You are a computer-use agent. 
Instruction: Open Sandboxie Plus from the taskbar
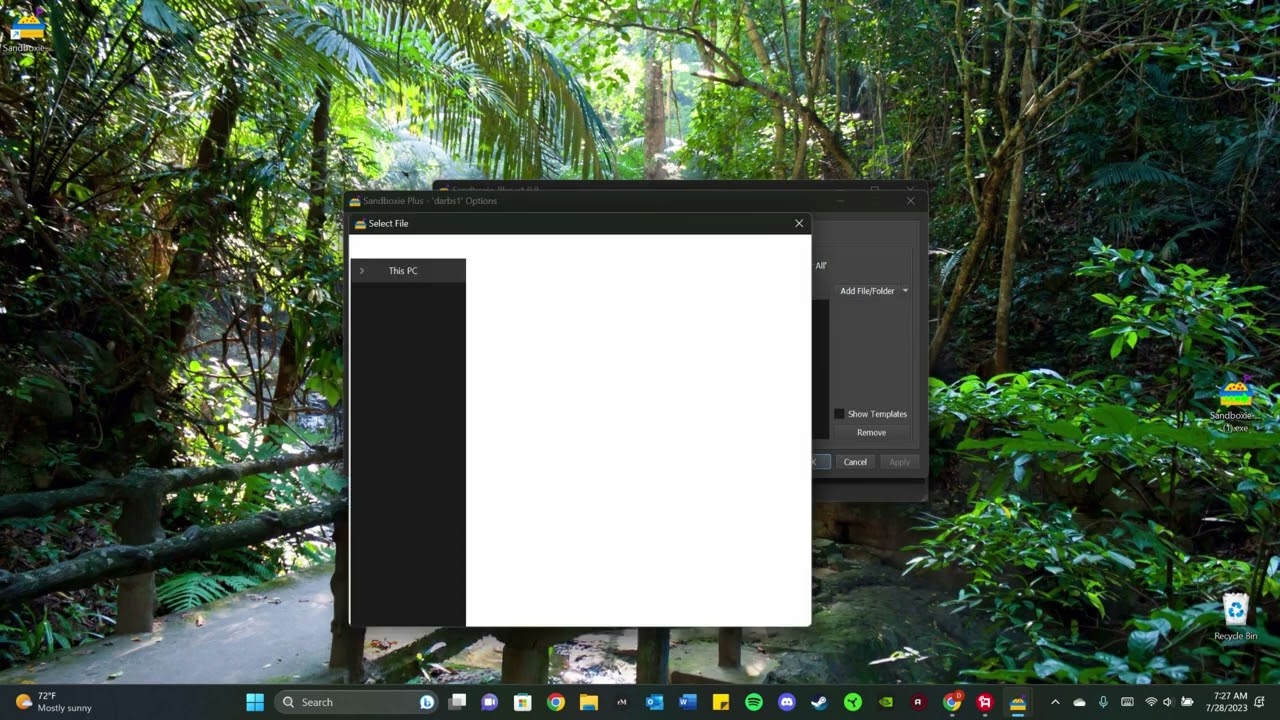tap(1017, 702)
